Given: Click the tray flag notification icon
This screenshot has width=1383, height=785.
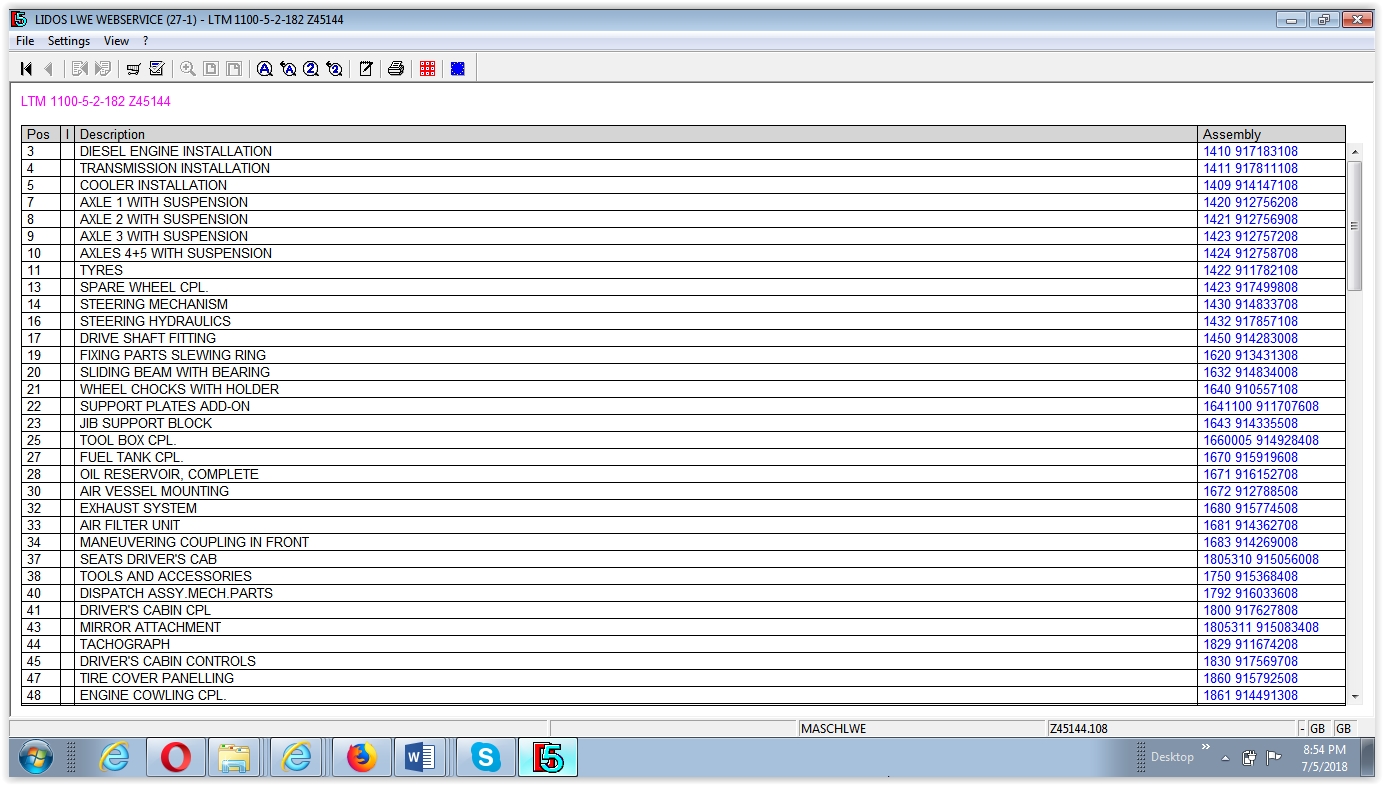Looking at the screenshot, I should point(1273,758).
